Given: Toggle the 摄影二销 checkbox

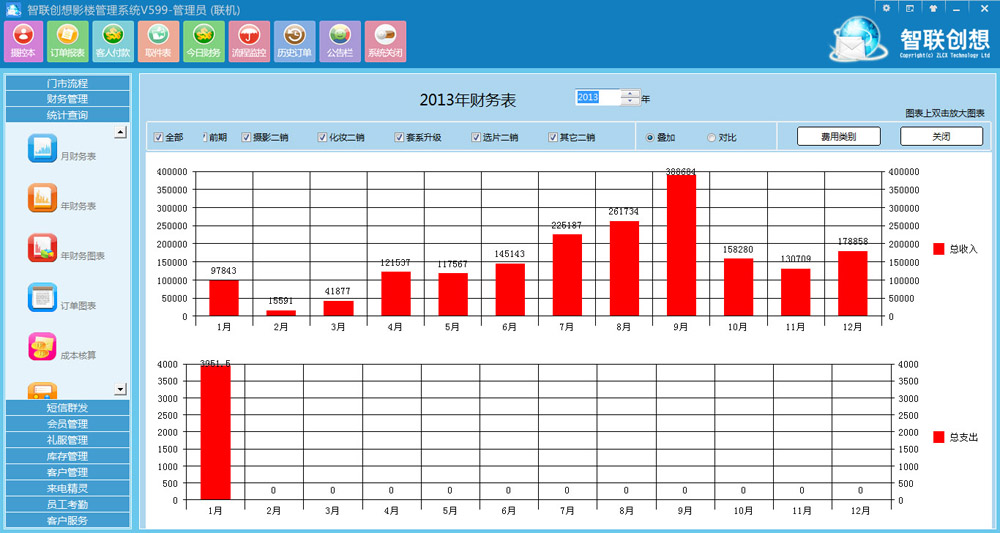Looking at the screenshot, I should click(246, 137).
